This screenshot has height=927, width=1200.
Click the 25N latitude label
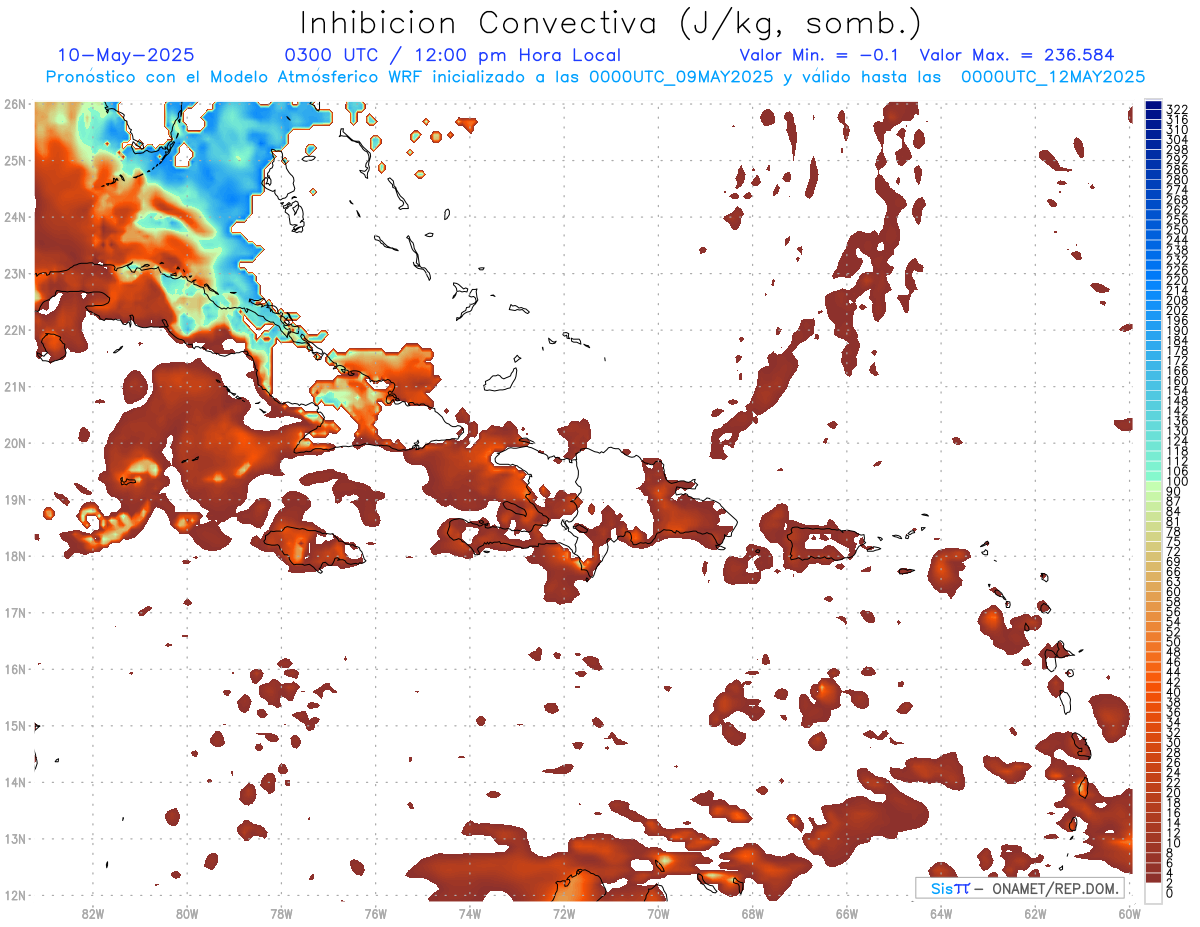tap(14, 160)
